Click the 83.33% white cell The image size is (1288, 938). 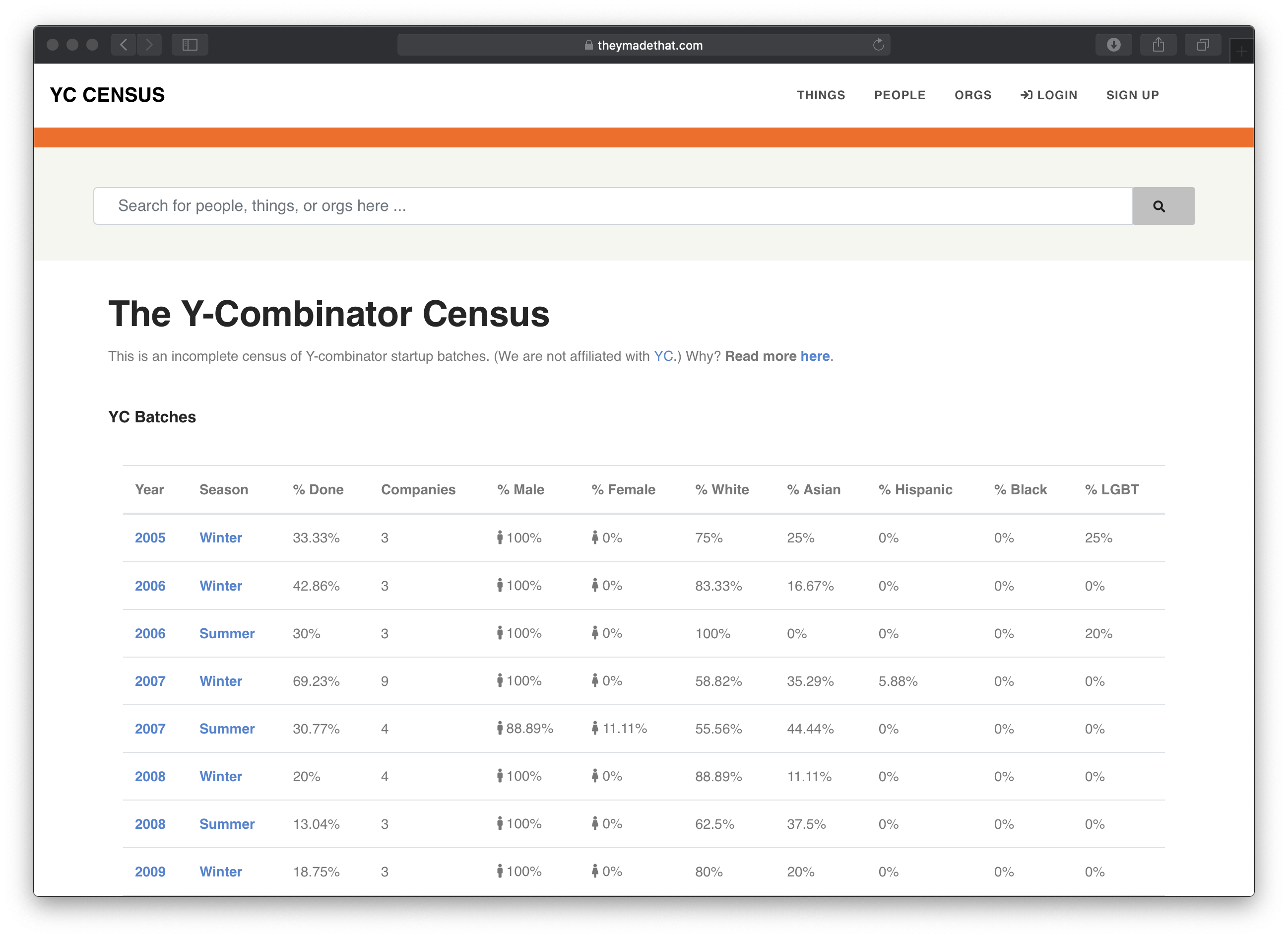click(718, 586)
